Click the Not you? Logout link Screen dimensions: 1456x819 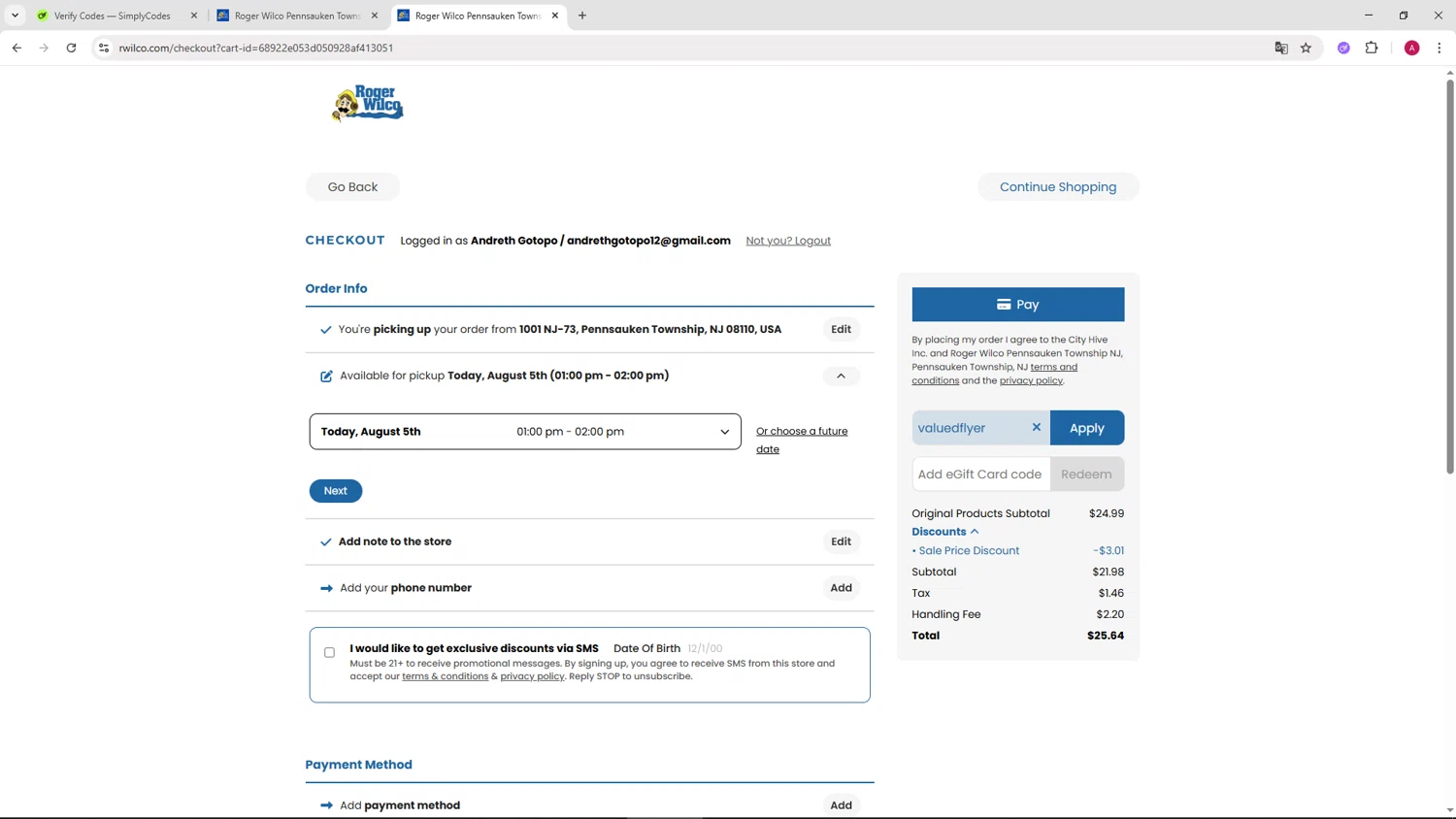pyautogui.click(x=788, y=241)
